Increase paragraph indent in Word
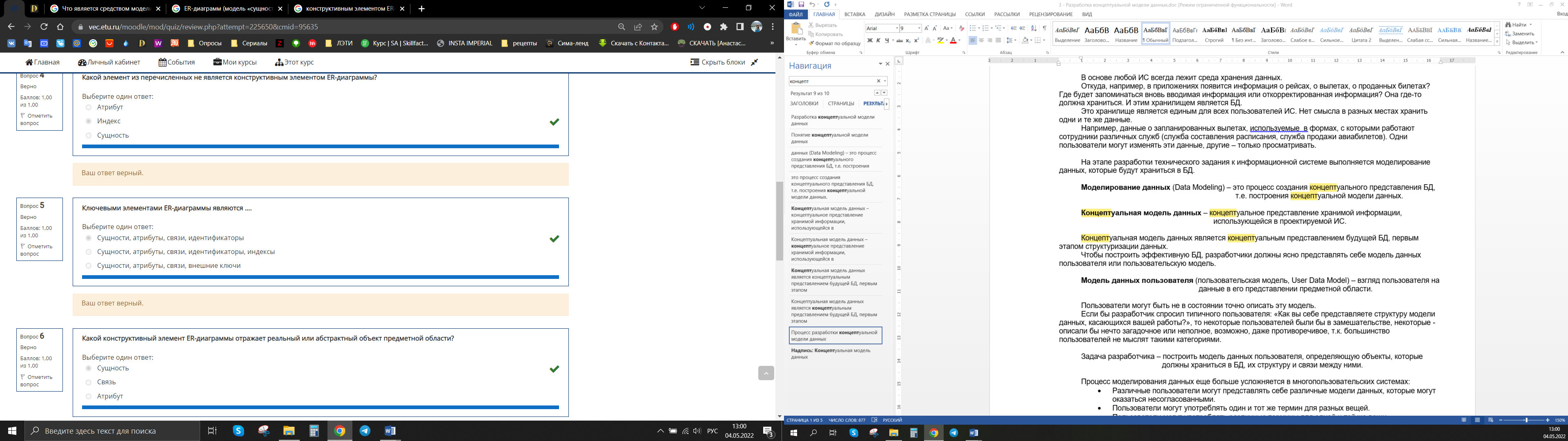Viewport: 1568px width, 441px height. pyautogui.click(x=1022, y=28)
